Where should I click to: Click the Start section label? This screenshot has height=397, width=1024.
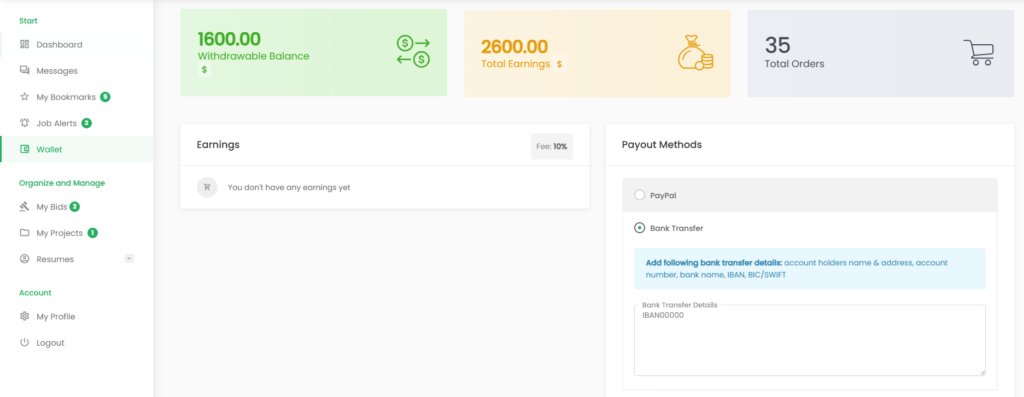(28, 21)
